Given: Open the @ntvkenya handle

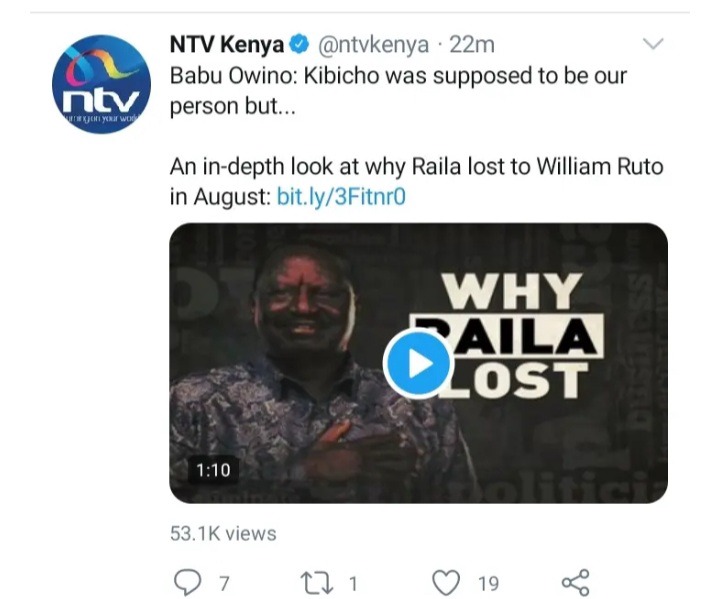Looking at the screenshot, I should (373, 45).
